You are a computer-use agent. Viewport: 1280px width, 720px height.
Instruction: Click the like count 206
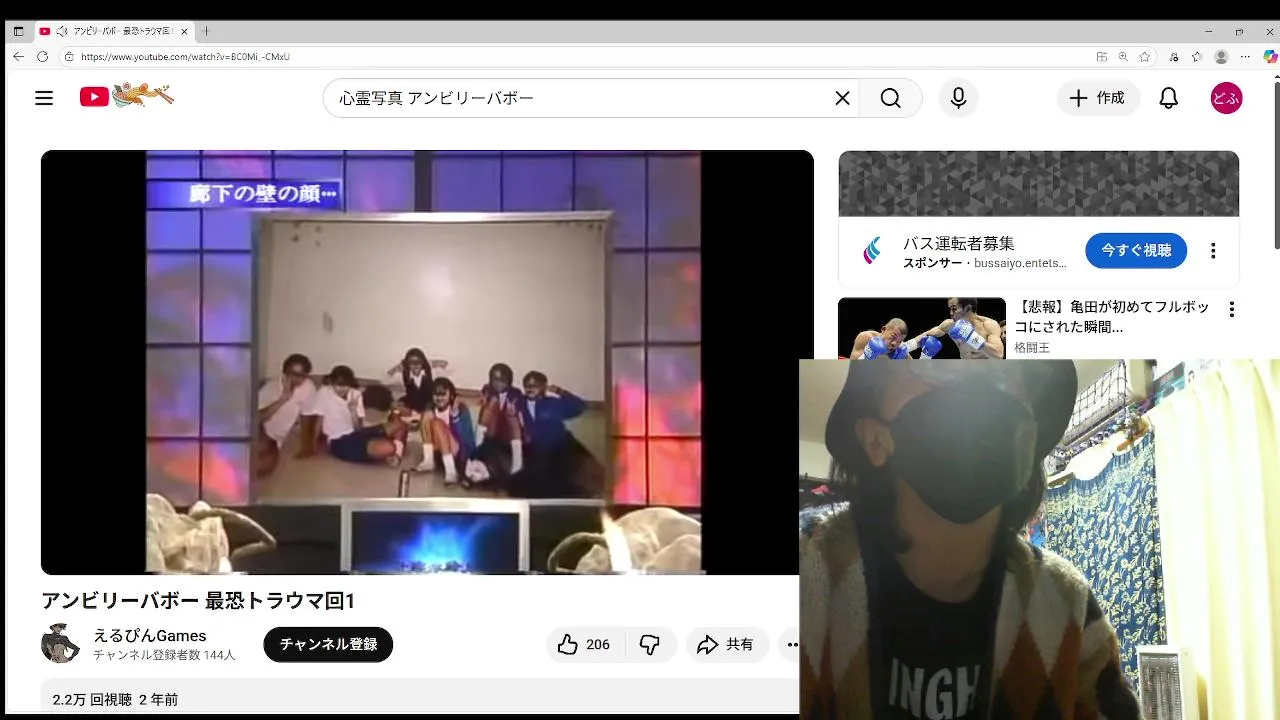point(598,645)
